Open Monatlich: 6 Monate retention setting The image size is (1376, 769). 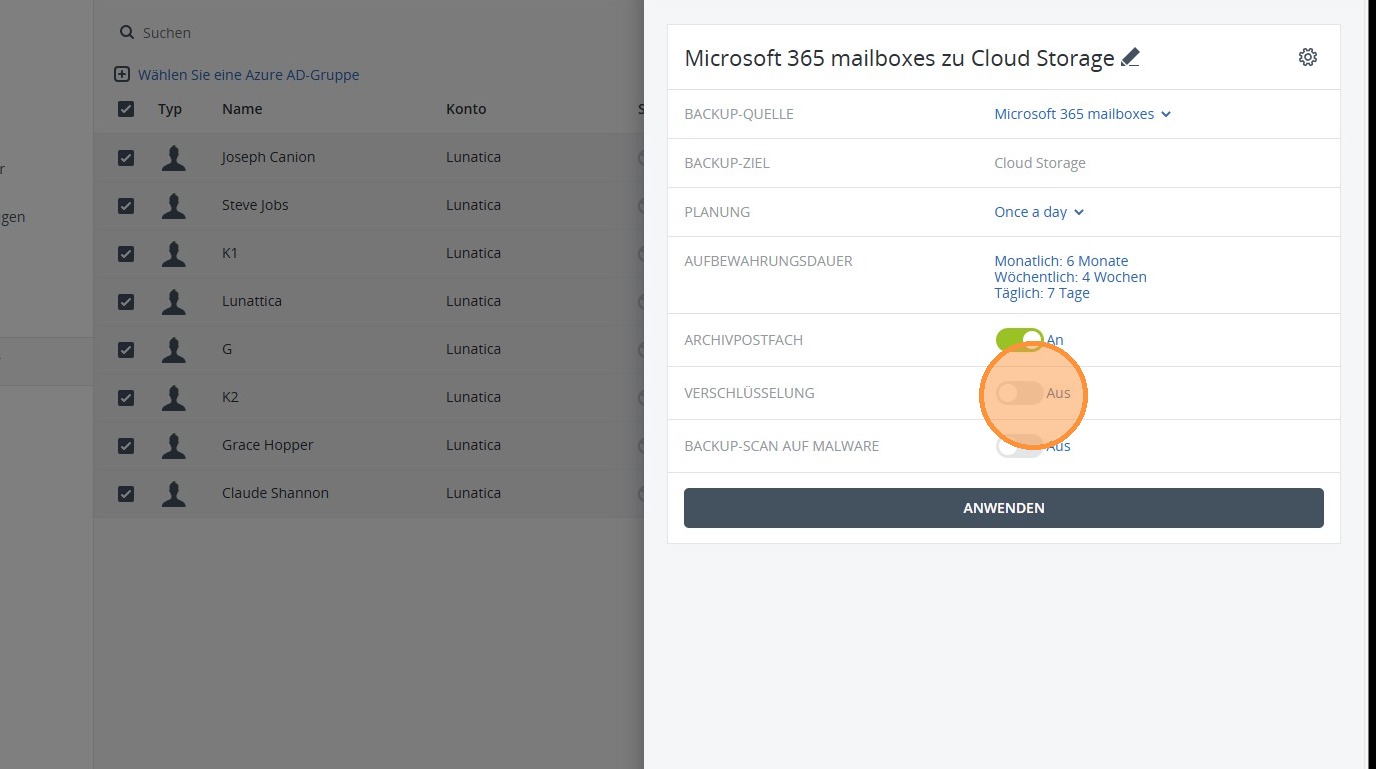(1061, 261)
